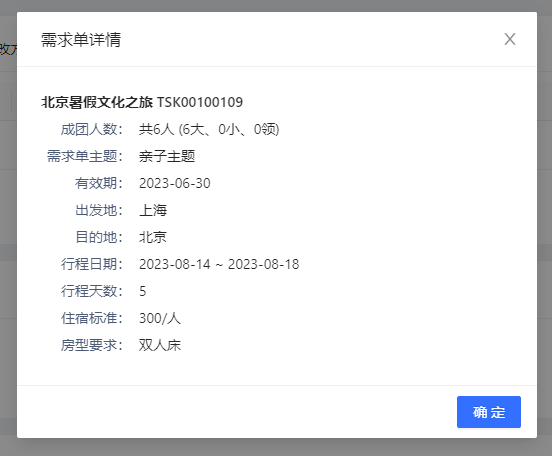Select the departure city 上海
Screen dimensions: 552x456
coord(153,210)
